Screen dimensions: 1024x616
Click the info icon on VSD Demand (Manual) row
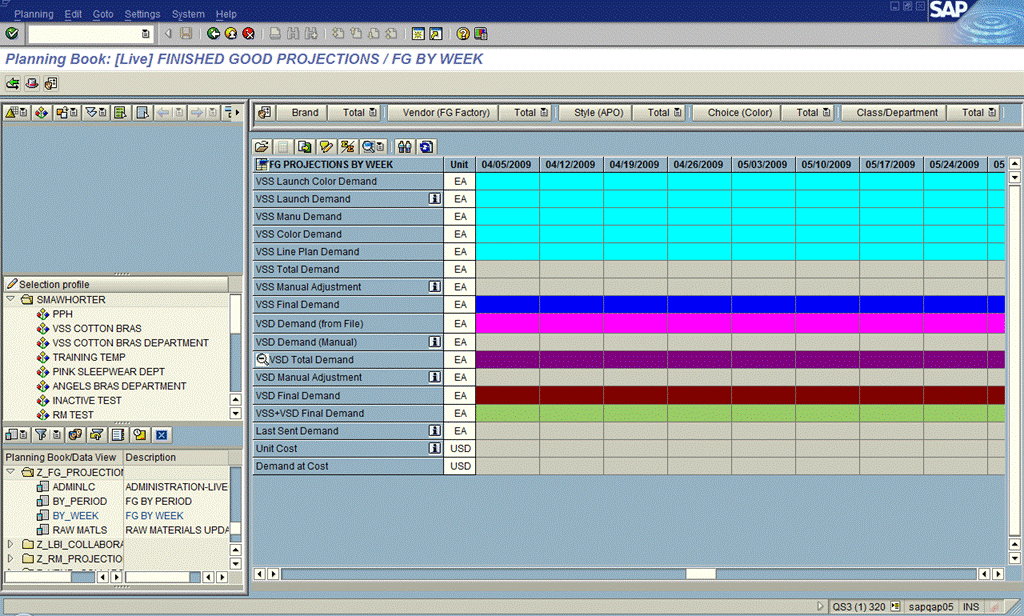pyautogui.click(x=434, y=342)
